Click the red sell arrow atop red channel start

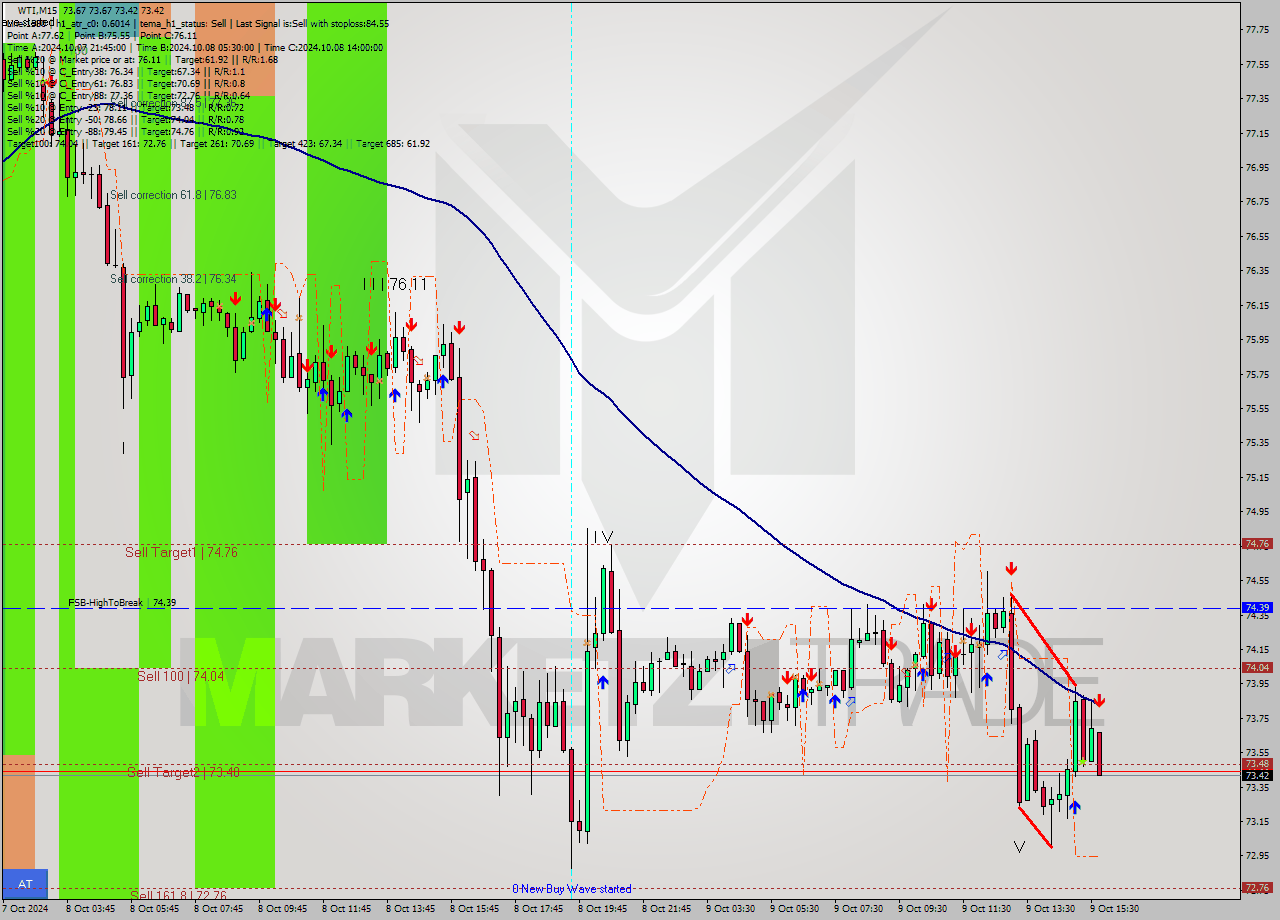tap(1012, 568)
